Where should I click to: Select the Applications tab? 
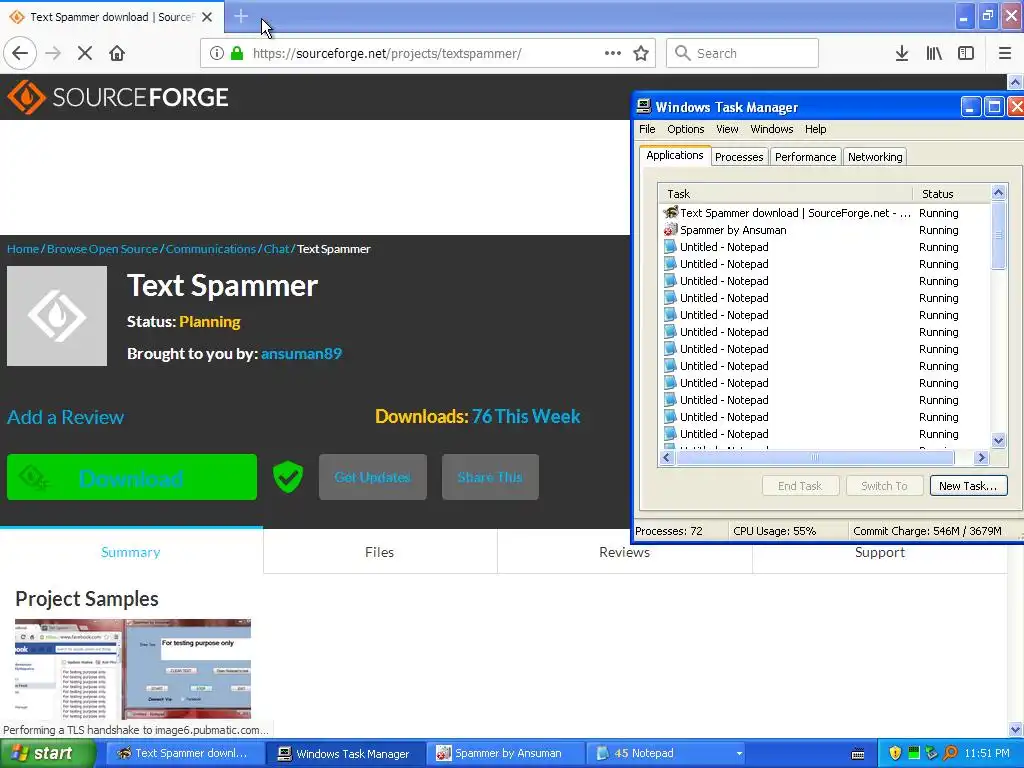coord(675,155)
